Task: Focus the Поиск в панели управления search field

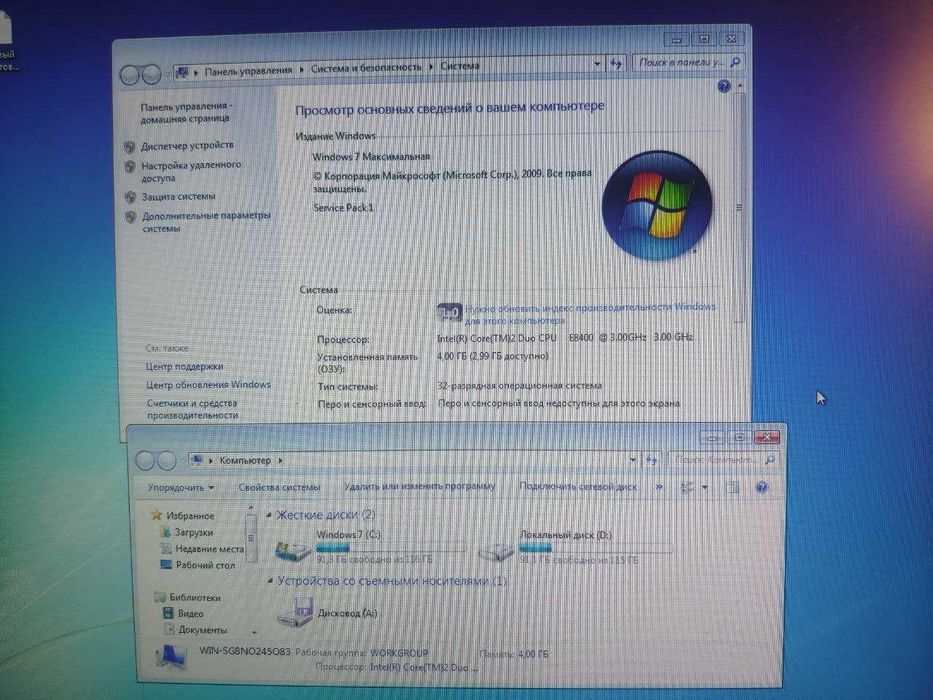Action: (689, 62)
